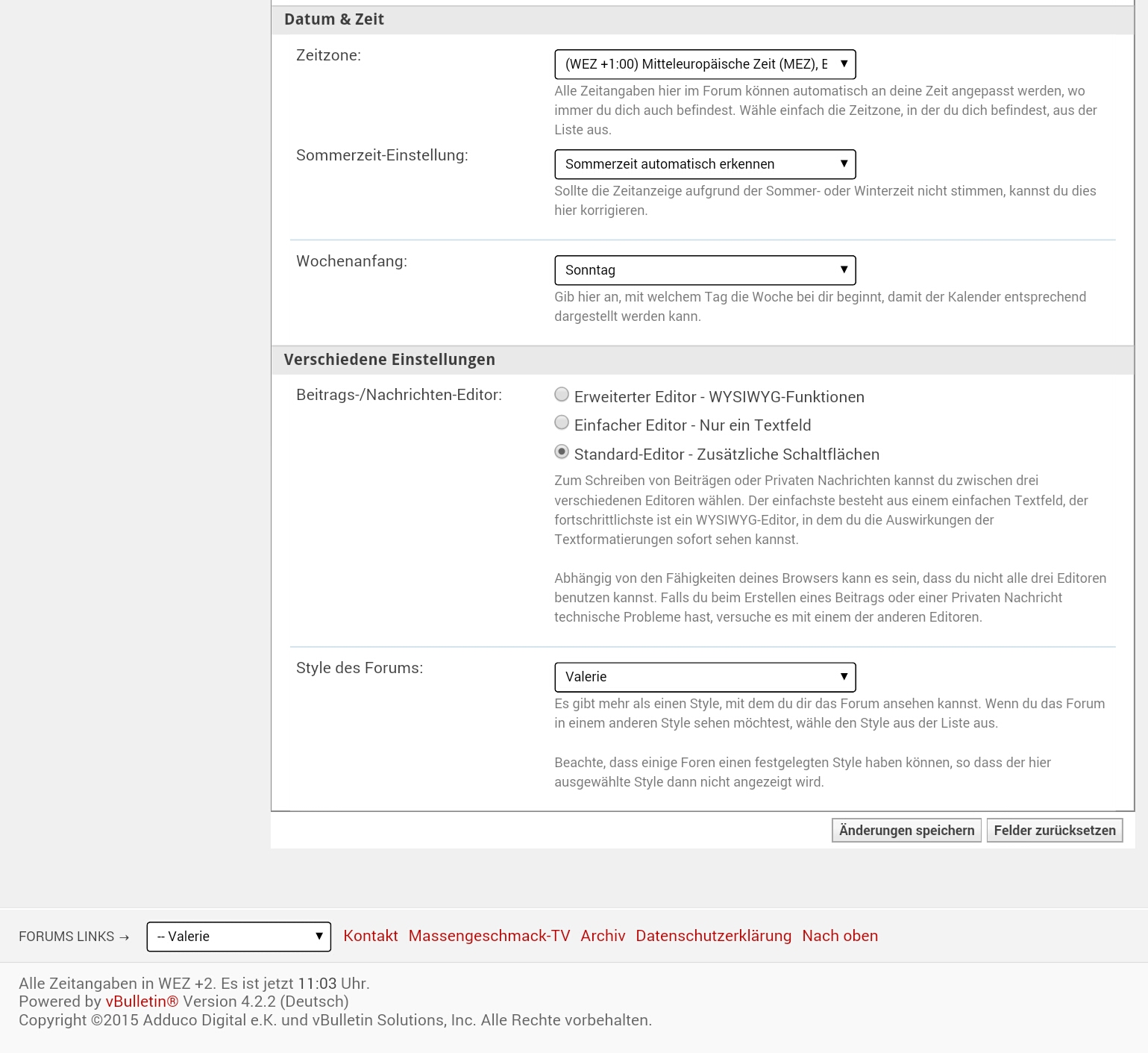Open the Archiv link
Screen dimensions: 1148x1053
pyautogui.click(x=603, y=936)
